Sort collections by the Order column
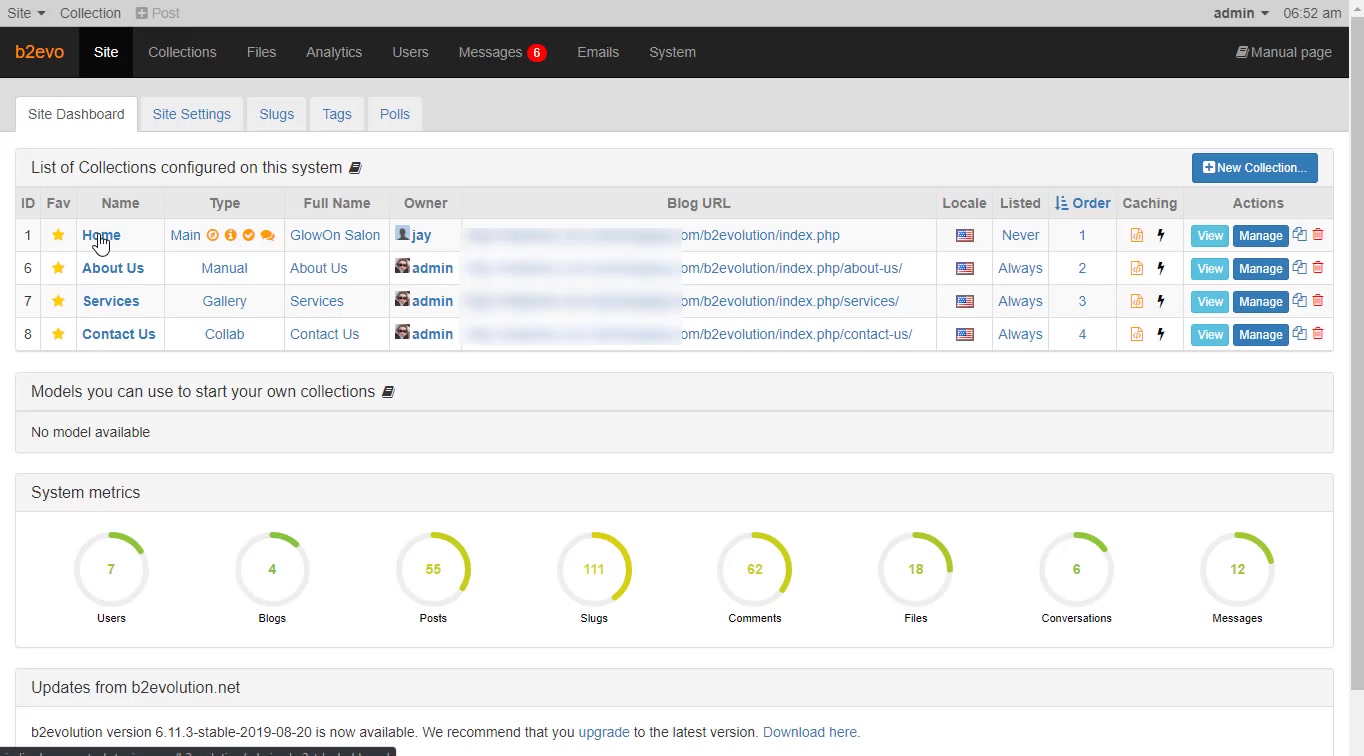The image size is (1364, 756). [x=1083, y=203]
